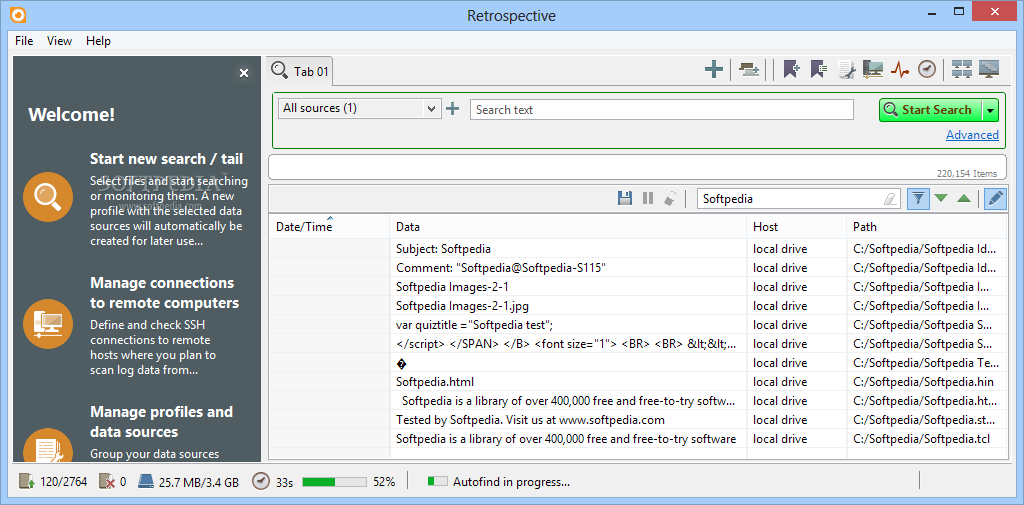Image resolution: width=1024 pixels, height=505 pixels.
Task: Click the Path column header
Action: (927, 227)
